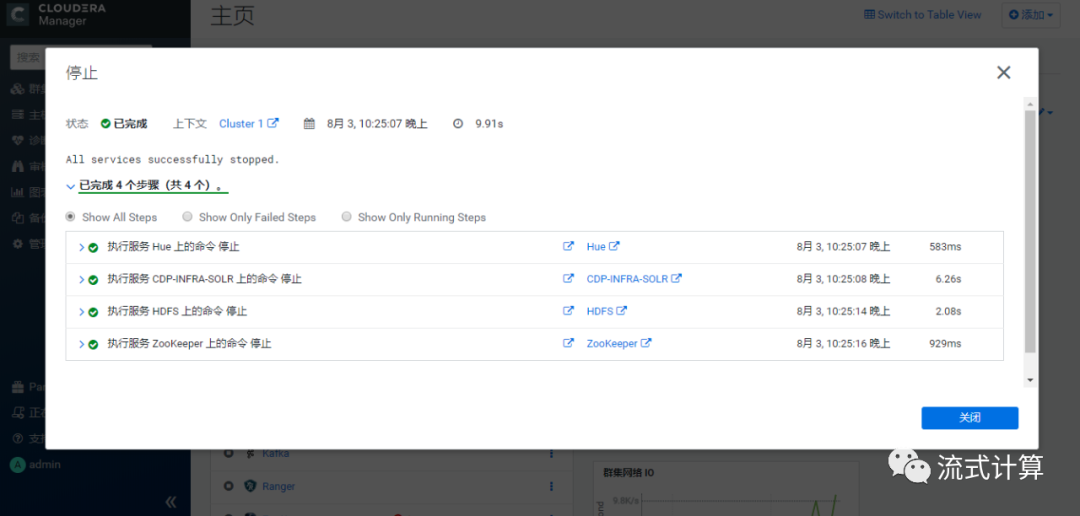
Task: Click the timestamp 8月 3, 10:25:14 晚上
Action: [843, 311]
